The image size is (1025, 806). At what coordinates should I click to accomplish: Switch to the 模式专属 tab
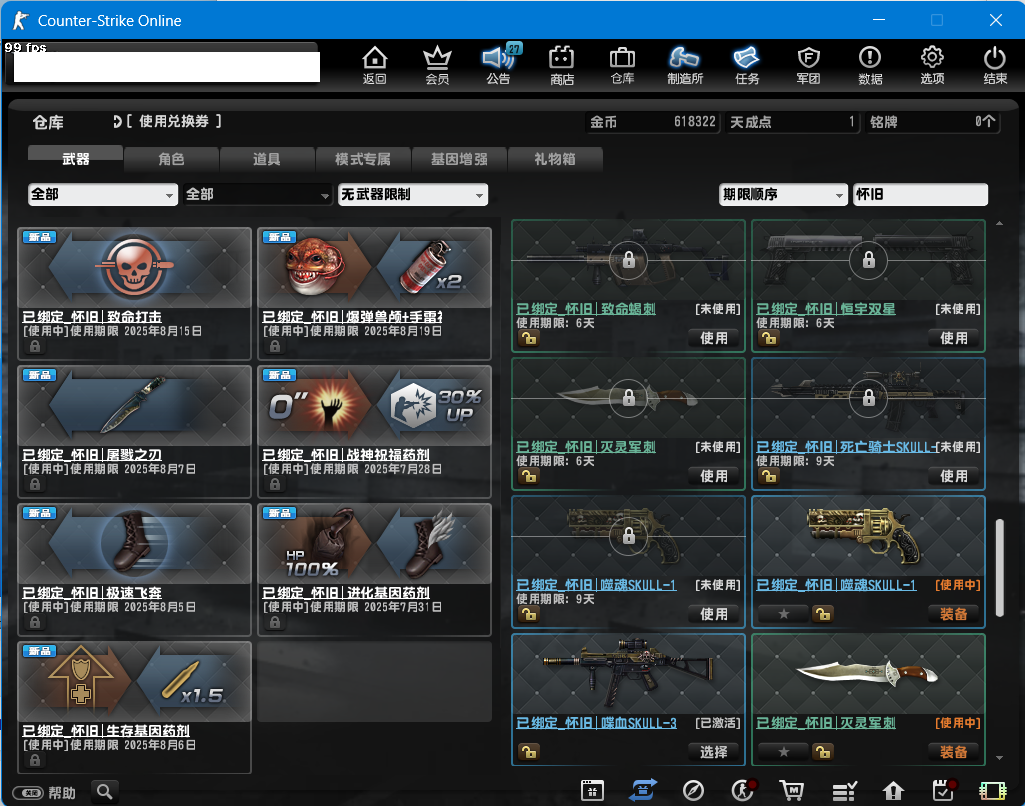coord(363,159)
